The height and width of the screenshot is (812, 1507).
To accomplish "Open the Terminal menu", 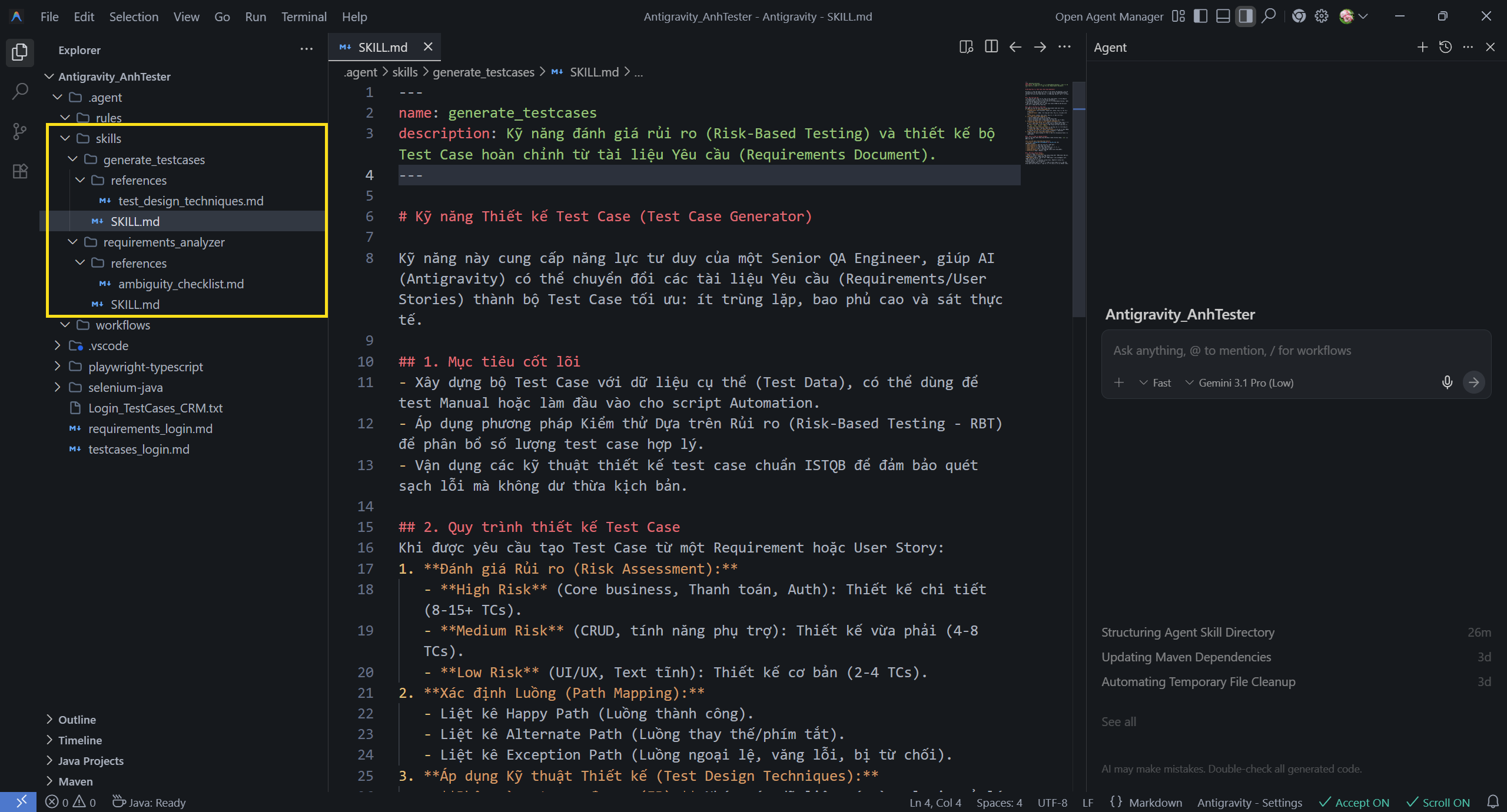I will coord(303,16).
